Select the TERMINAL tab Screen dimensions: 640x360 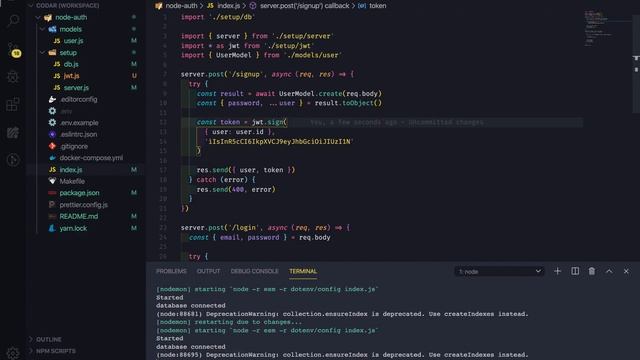pyautogui.click(x=303, y=271)
